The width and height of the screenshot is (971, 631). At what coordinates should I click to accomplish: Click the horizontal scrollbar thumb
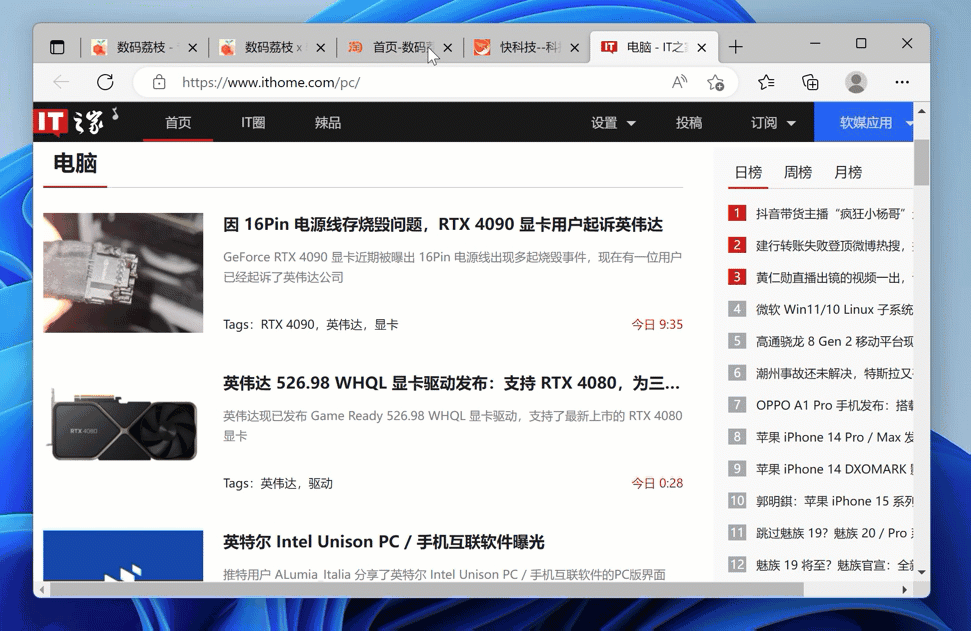pos(427,590)
